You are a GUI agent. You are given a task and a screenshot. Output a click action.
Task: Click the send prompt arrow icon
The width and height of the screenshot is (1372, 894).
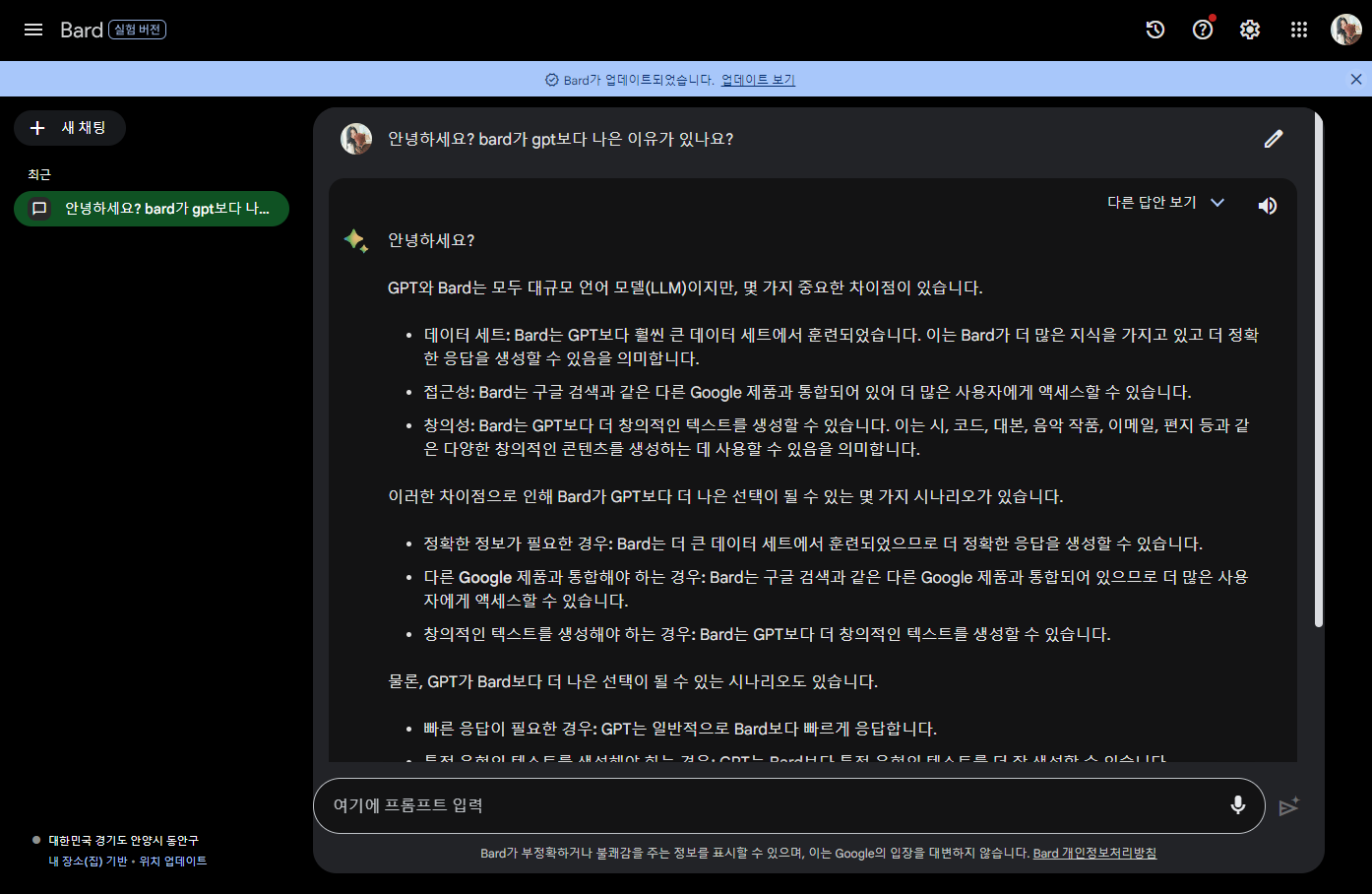point(1289,806)
